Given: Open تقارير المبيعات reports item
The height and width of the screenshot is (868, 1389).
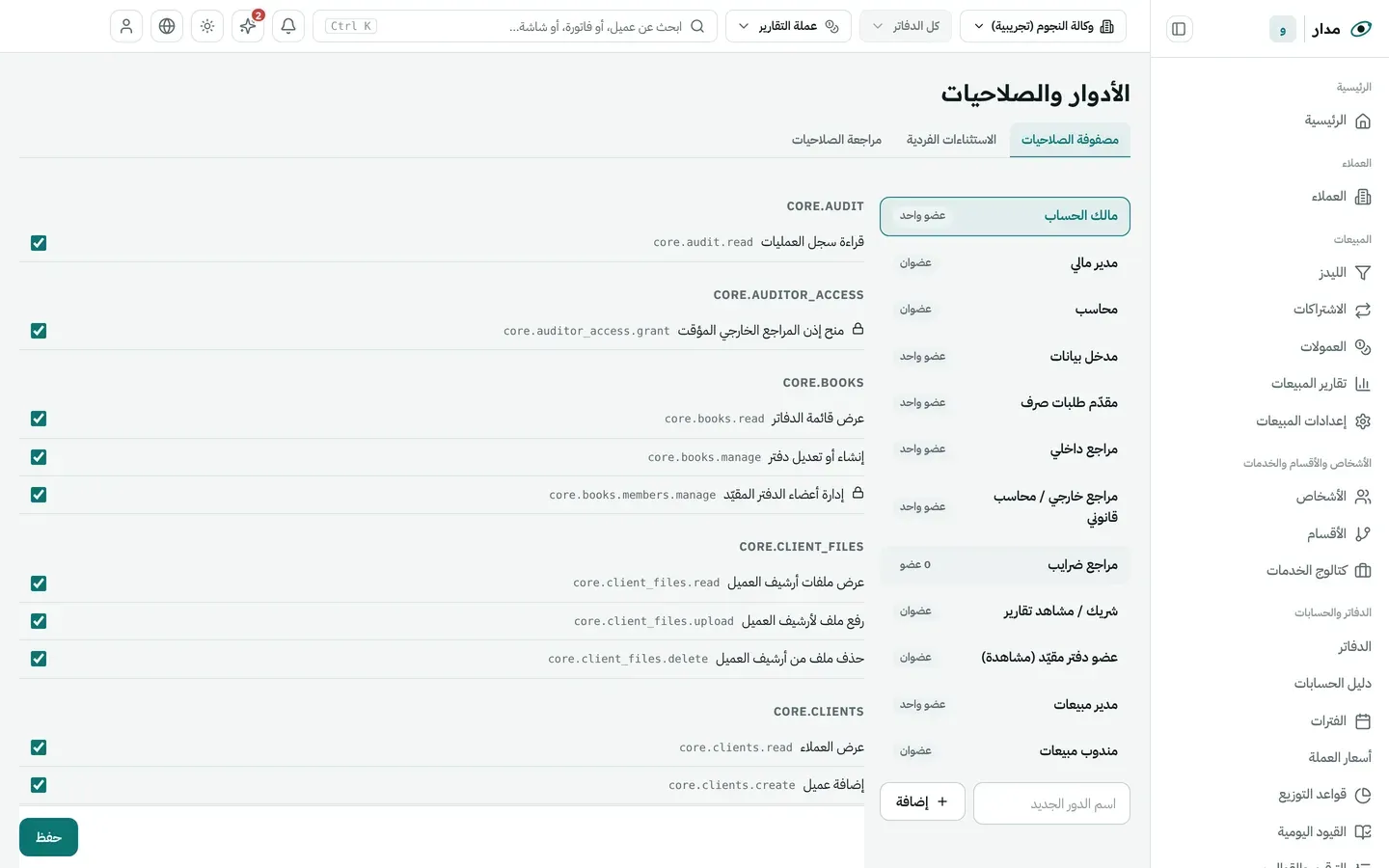Looking at the screenshot, I should [x=1321, y=384].
